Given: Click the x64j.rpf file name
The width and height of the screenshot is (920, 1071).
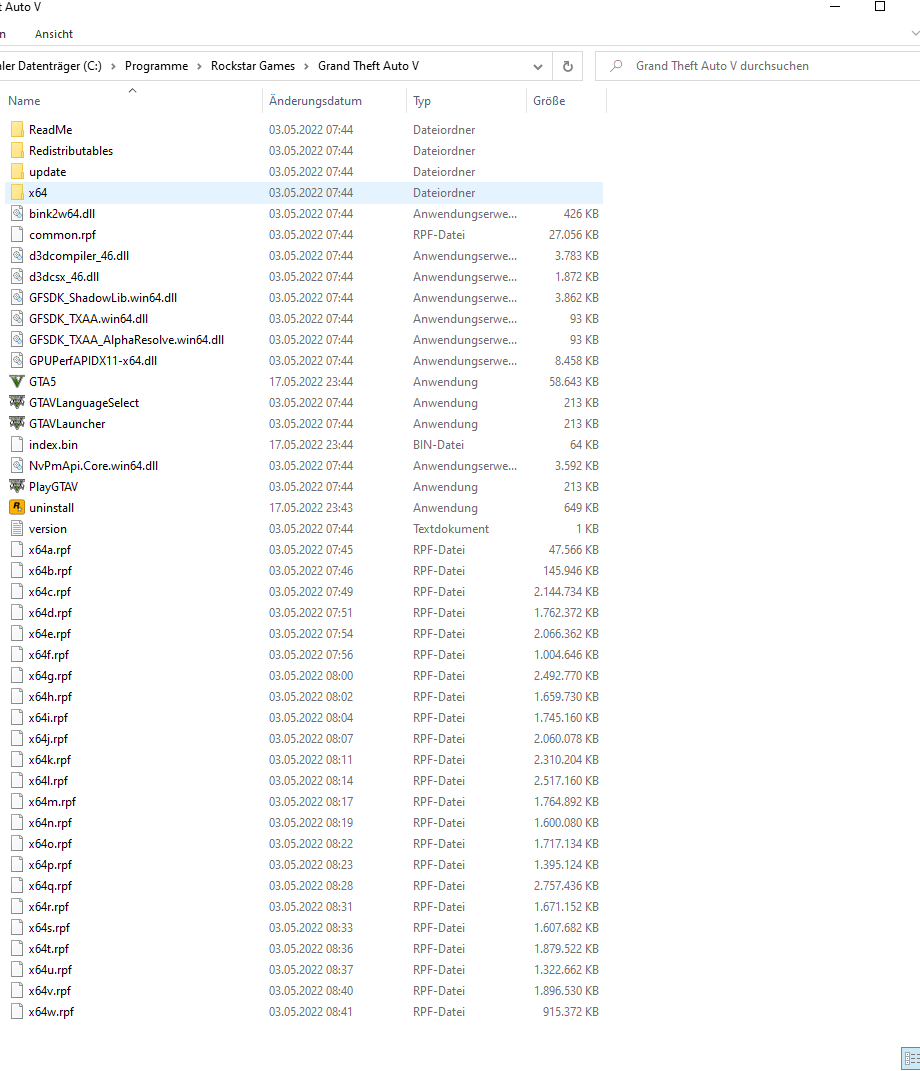Looking at the screenshot, I should (48, 738).
